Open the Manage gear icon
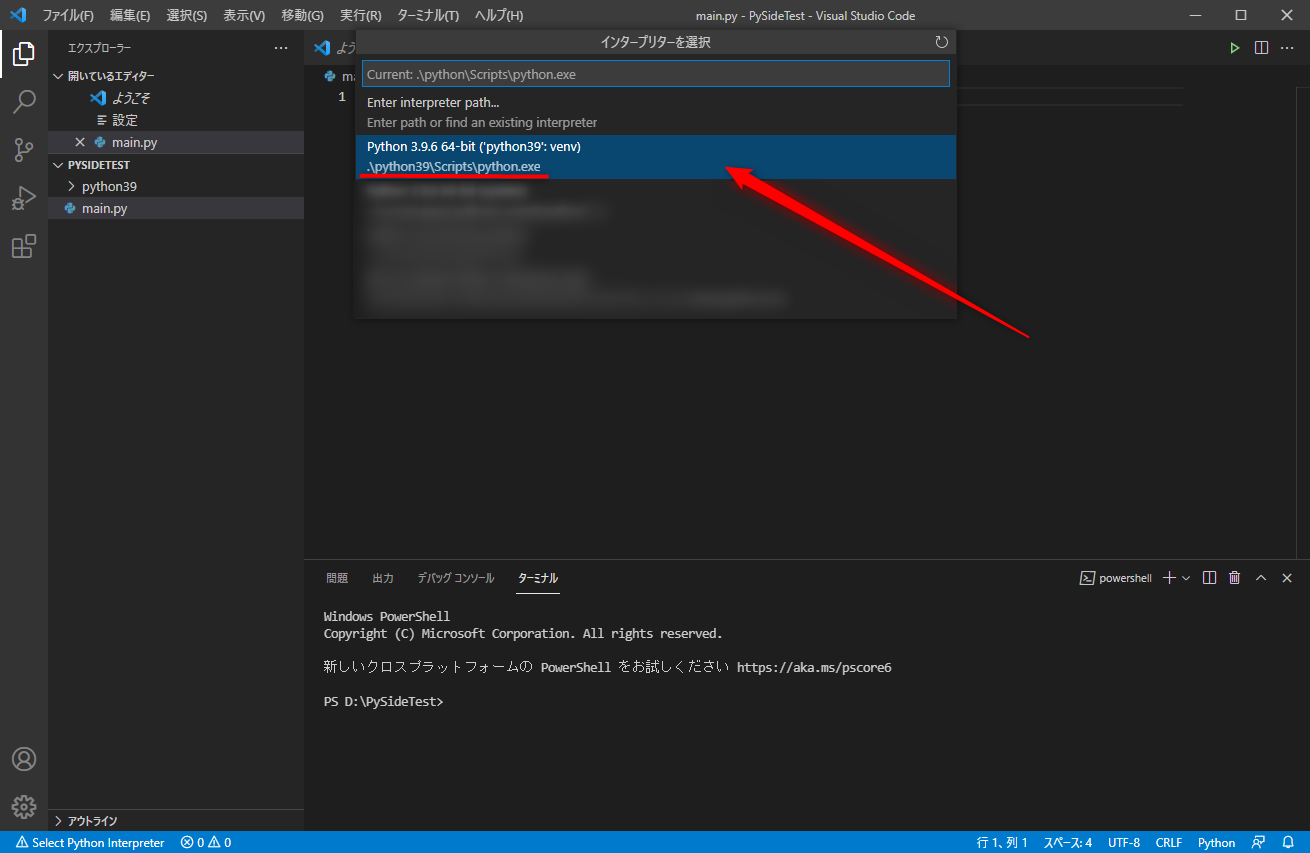Viewport: 1310px width, 853px height. click(x=24, y=806)
